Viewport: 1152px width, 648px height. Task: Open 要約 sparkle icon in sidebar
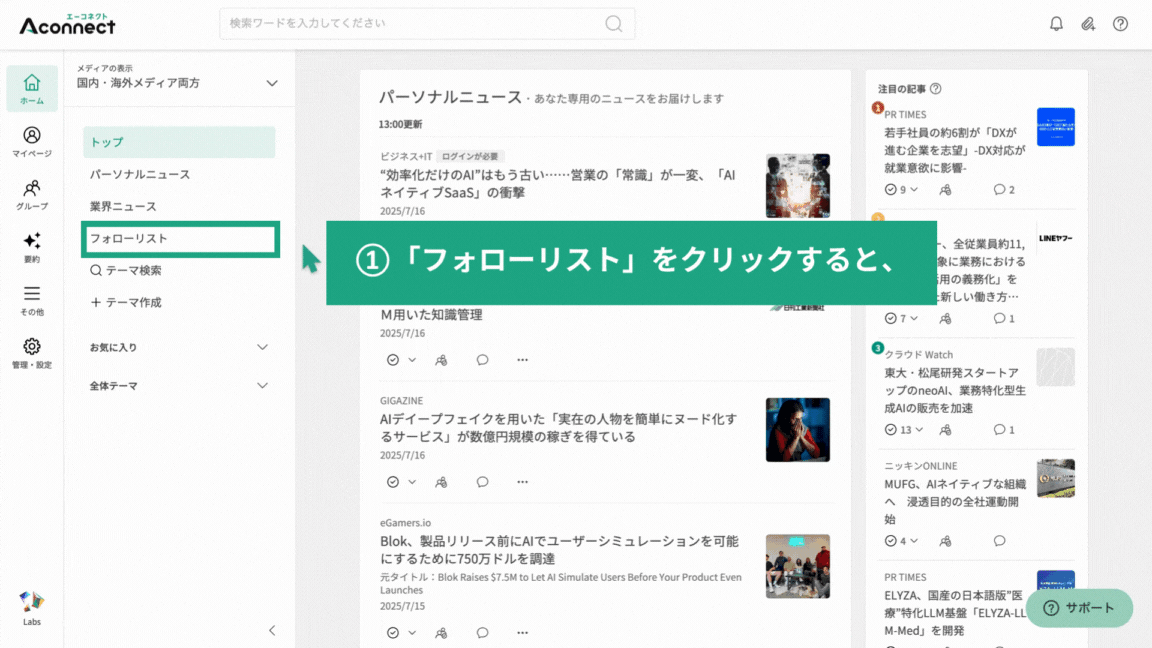tap(32, 248)
